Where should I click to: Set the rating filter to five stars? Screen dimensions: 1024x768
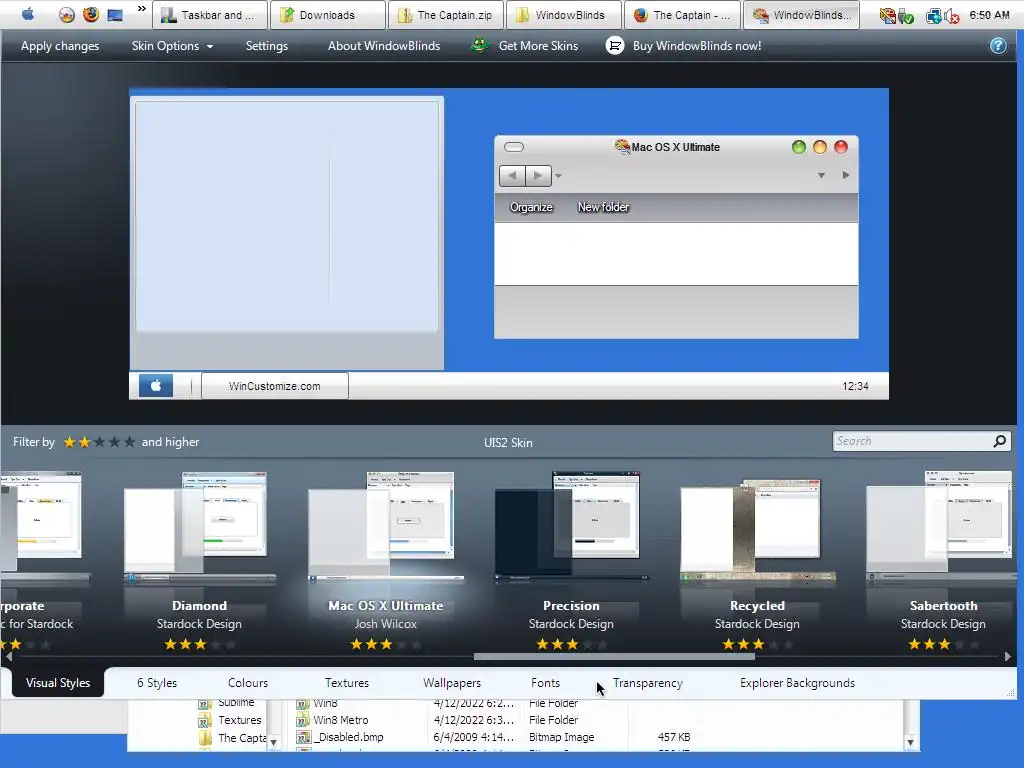pyautogui.click(x=129, y=442)
